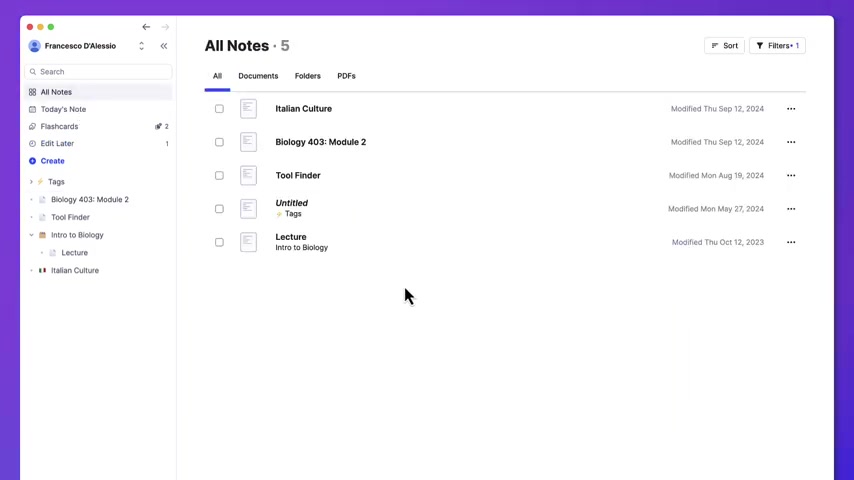
Task: Click Tool Finder document icon in sidebar
Action: [42, 217]
